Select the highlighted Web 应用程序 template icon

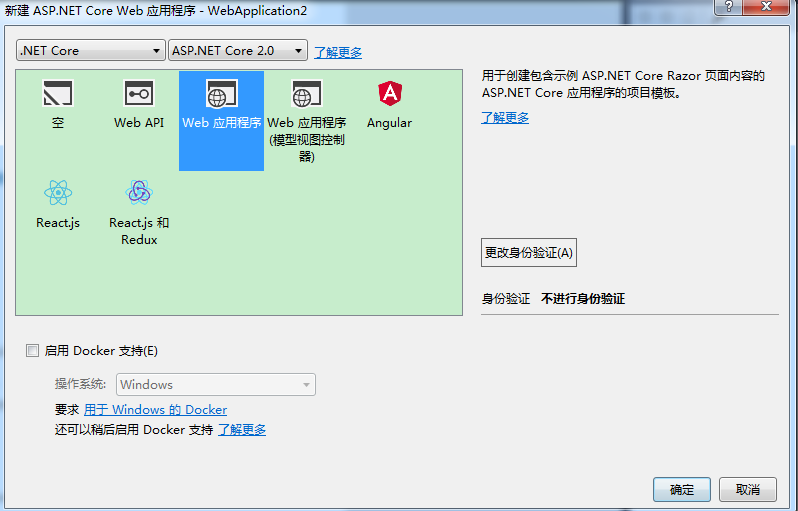(x=221, y=93)
